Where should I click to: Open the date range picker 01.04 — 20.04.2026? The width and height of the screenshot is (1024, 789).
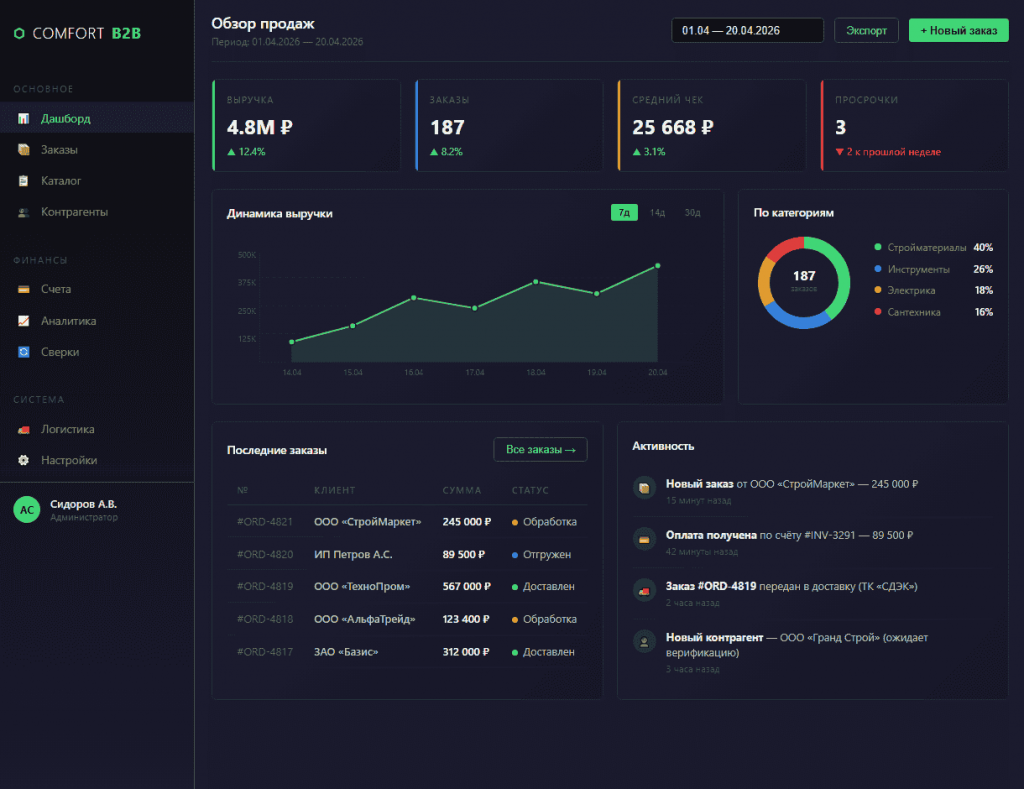[747, 31]
